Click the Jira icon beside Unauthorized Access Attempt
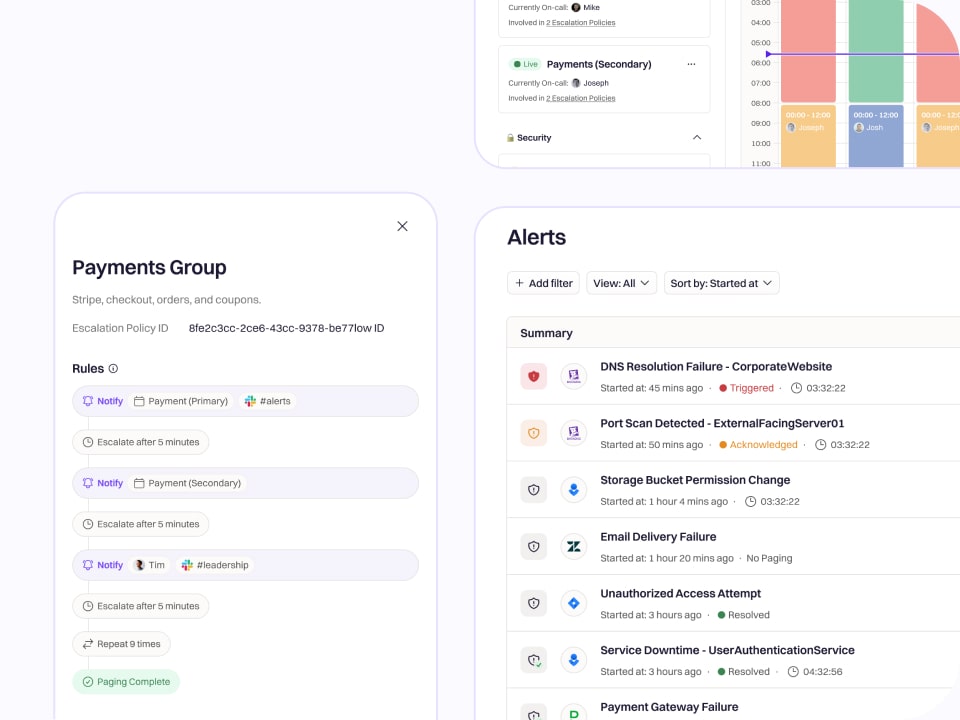The image size is (960, 720). click(573, 603)
